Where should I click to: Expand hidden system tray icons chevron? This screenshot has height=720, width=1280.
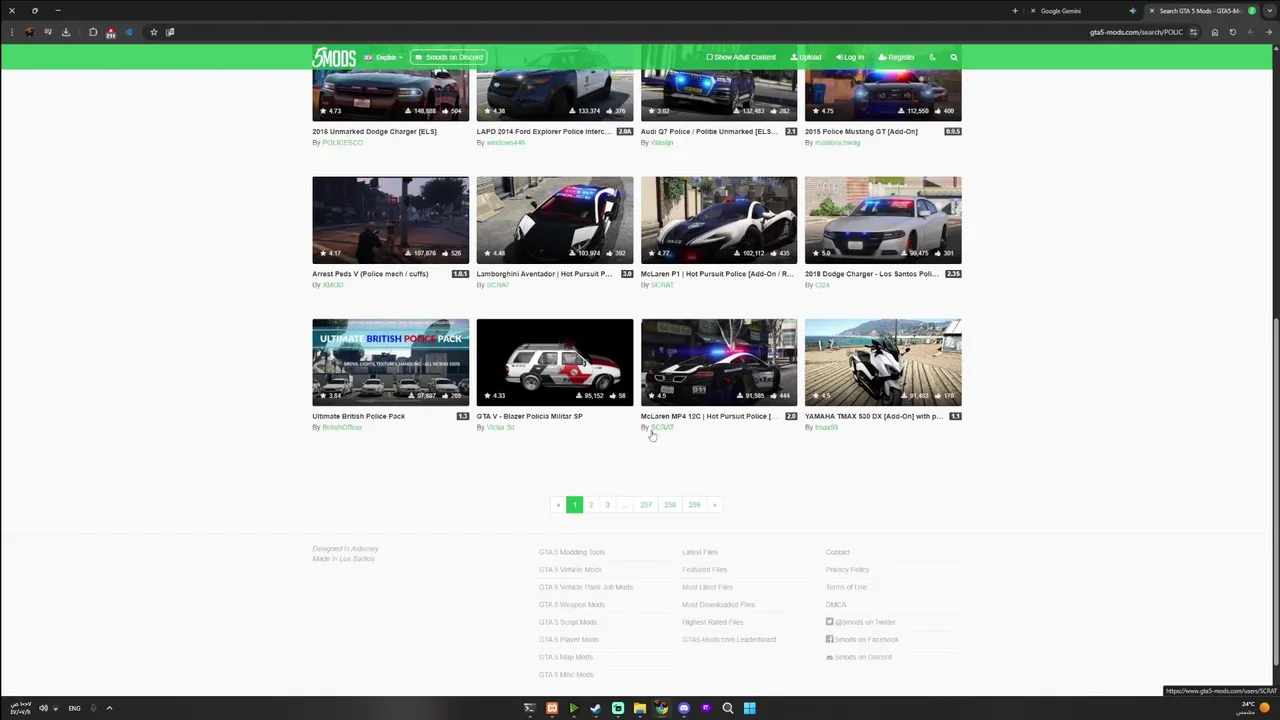109,708
